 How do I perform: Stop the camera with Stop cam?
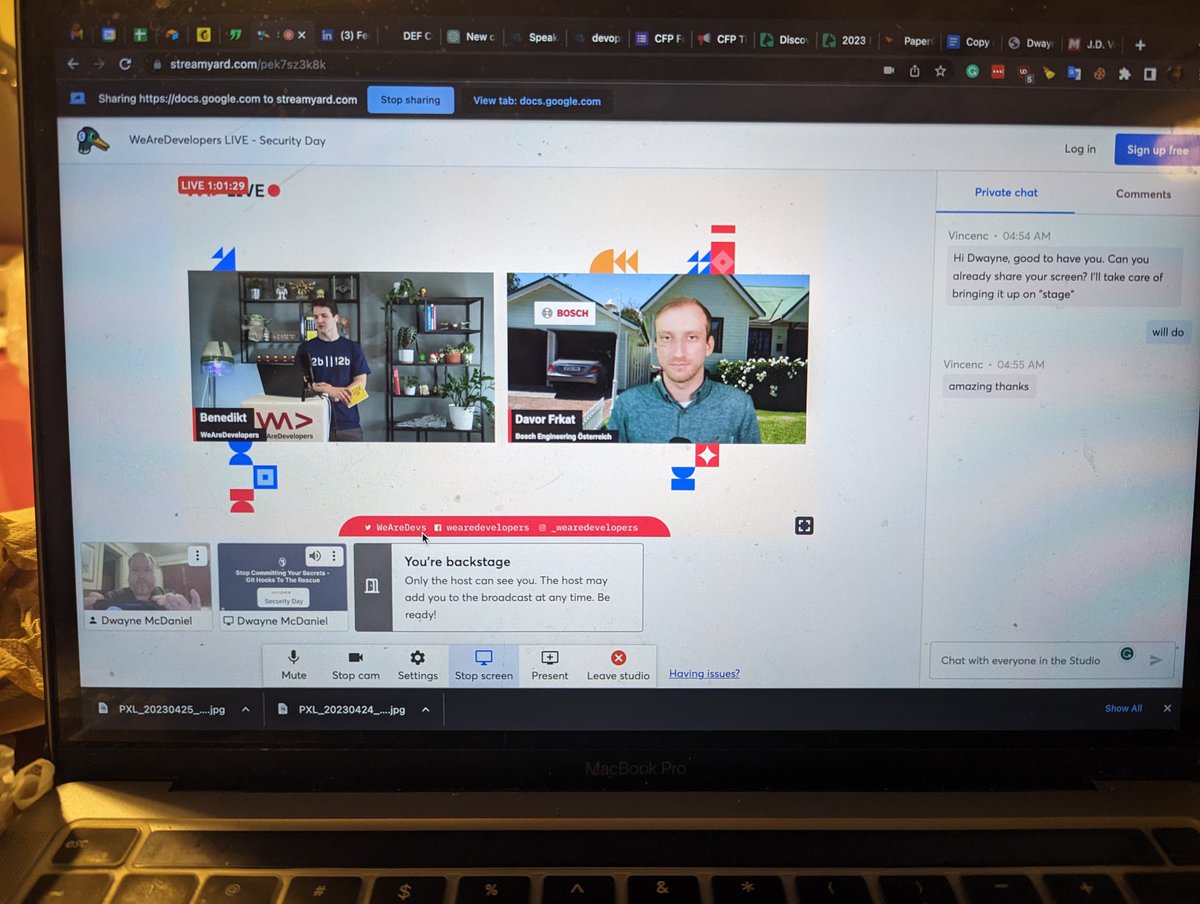pos(356,665)
